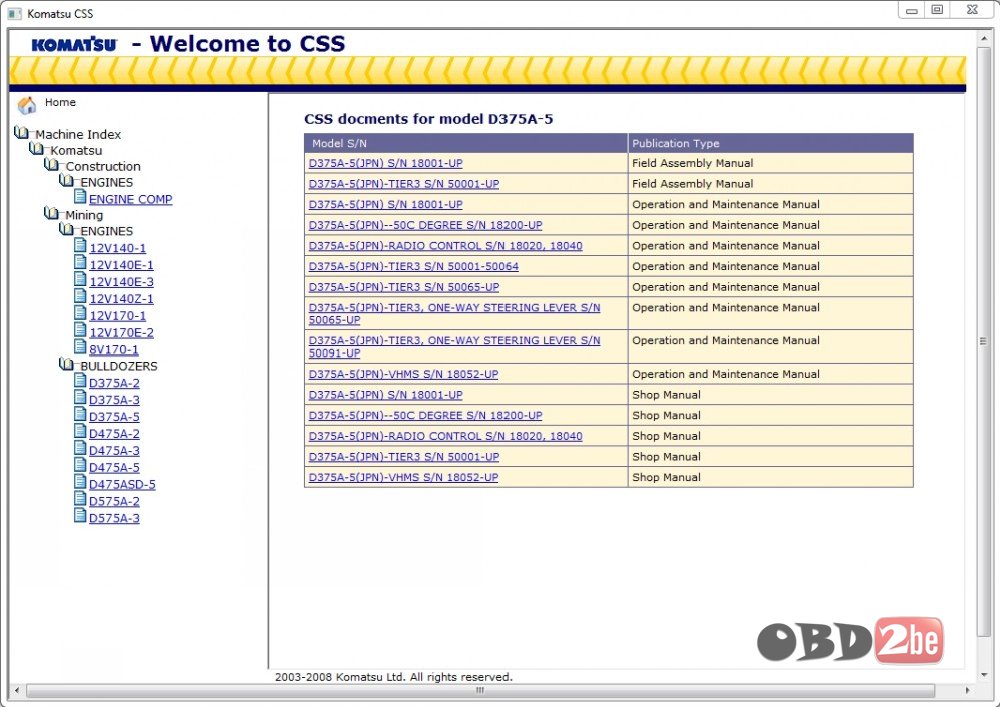Open Operation Manual for -50C DEGREE 18200-UP
Screen dimensions: 1000x707
coord(425,225)
